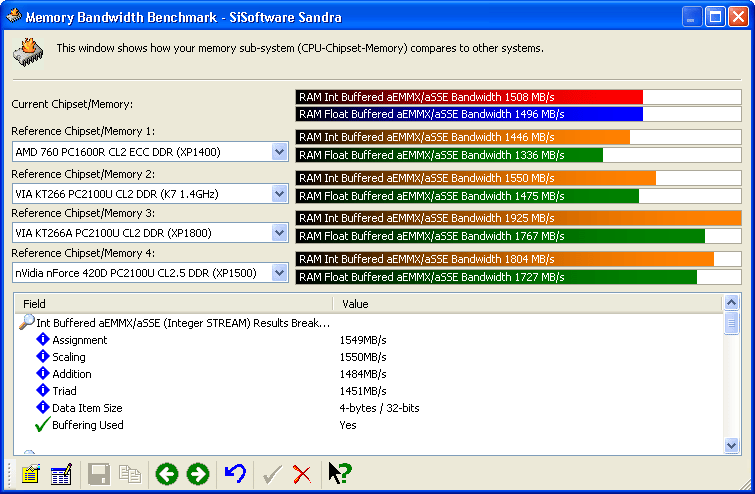Screen dimensions: 755x494
Task: Open Reference Chipset/Memory 3 dropdown arrow
Action: pos(279,233)
